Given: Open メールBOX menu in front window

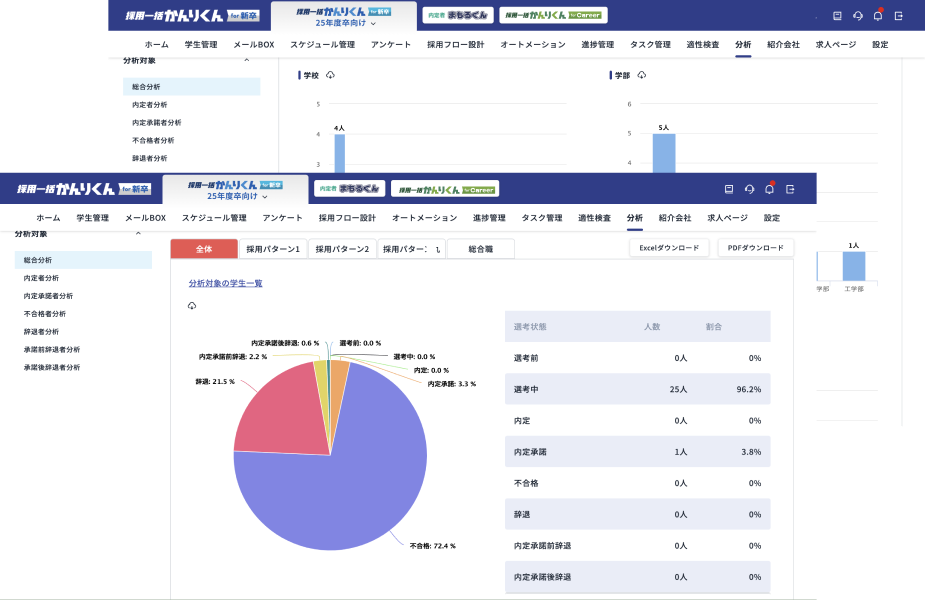Looking at the screenshot, I should click(x=145, y=218).
